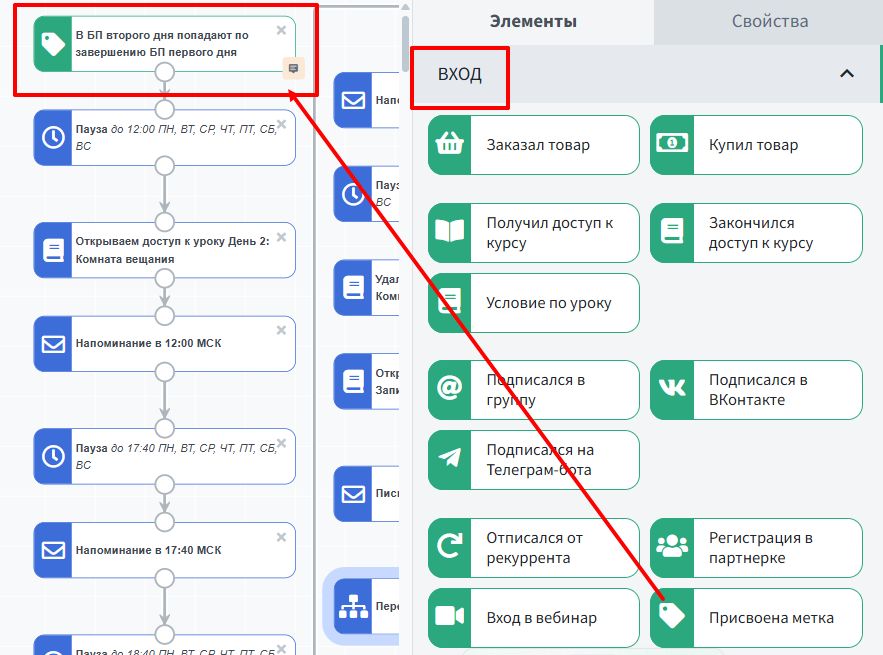The height and width of the screenshot is (655, 883).
Task: Add the Вход в вебинар element
Action: (533, 618)
